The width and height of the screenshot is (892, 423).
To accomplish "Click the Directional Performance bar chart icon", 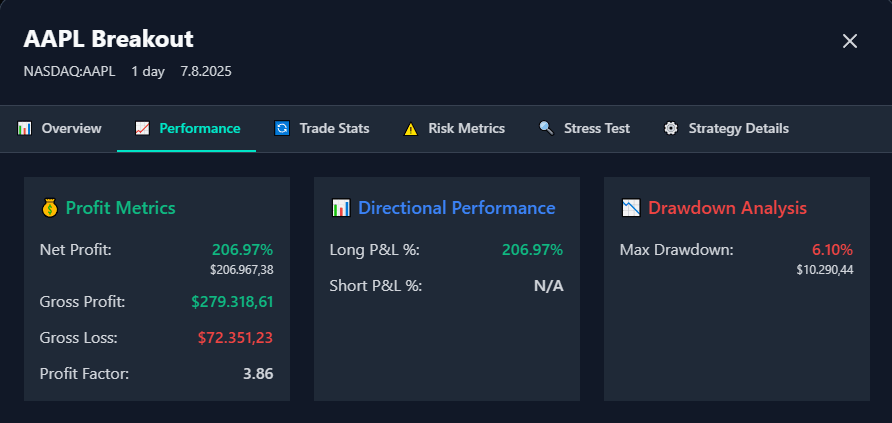I will coord(340,208).
